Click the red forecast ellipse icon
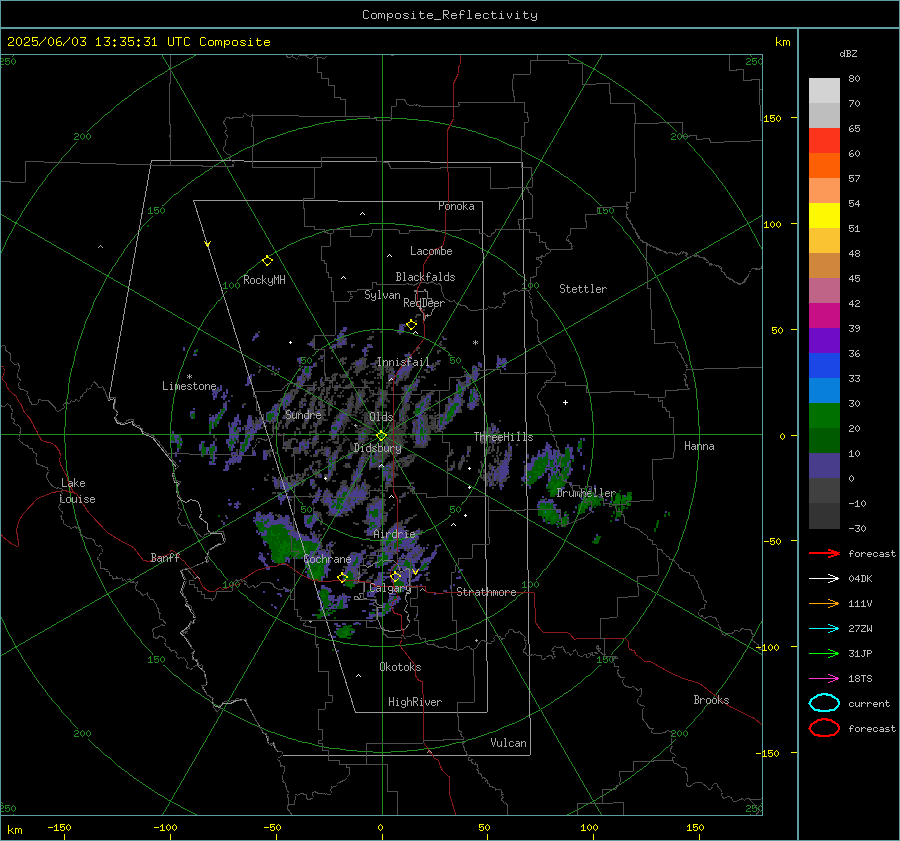 [x=824, y=728]
